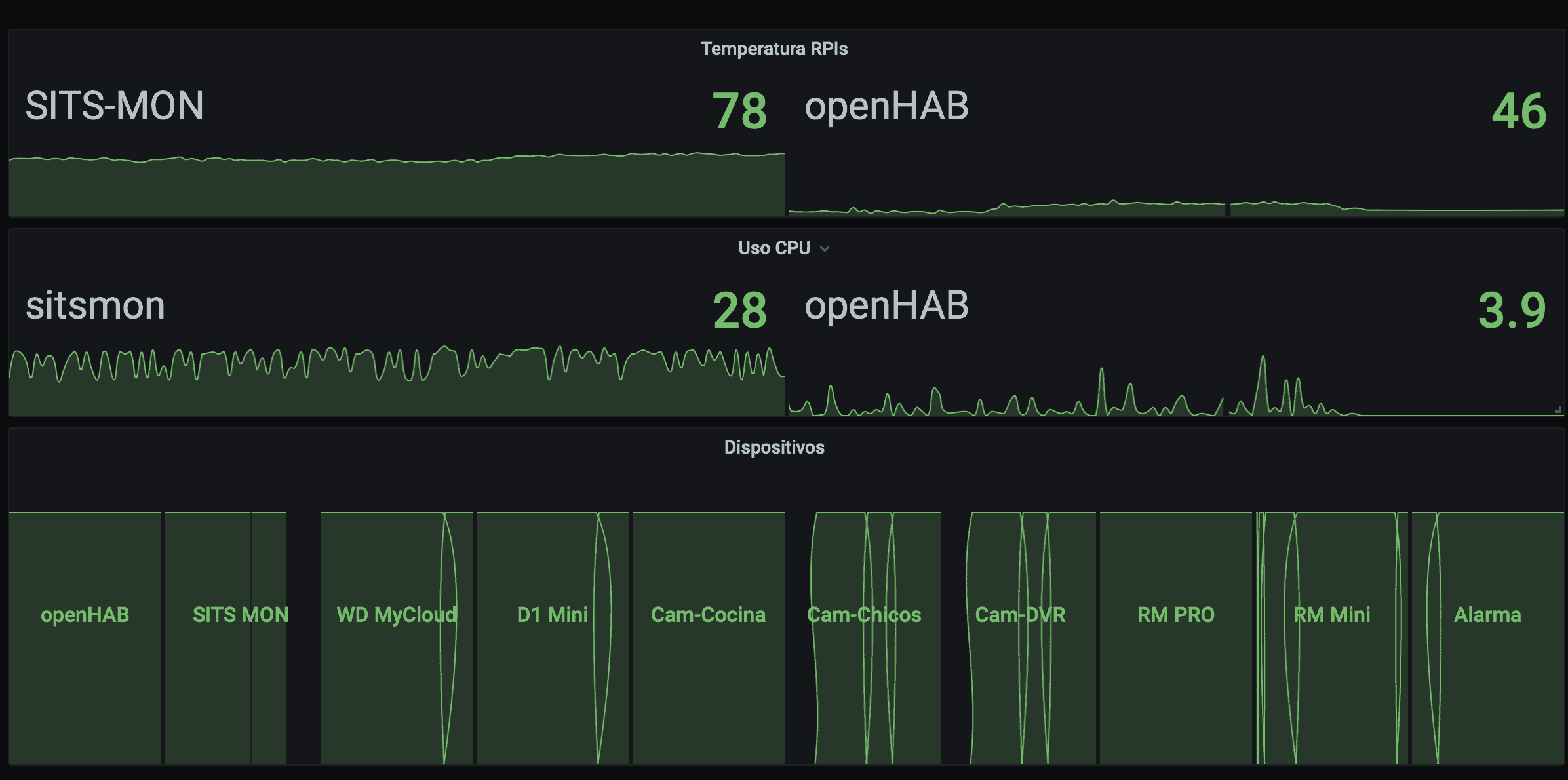
Task: Click the SITS-MON temperature sparkline graph
Action: [x=397, y=185]
